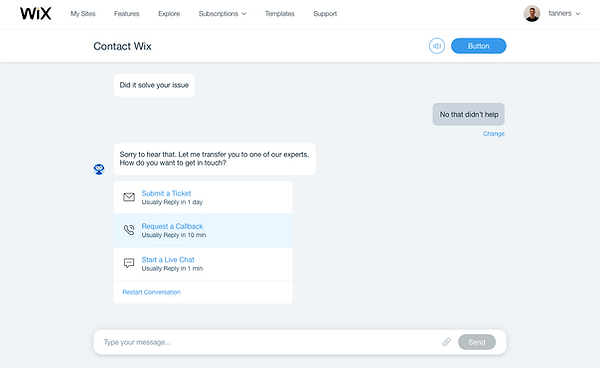Click 'Usually Reply in 1 min' text
This screenshot has width=600, height=368.
point(172,269)
